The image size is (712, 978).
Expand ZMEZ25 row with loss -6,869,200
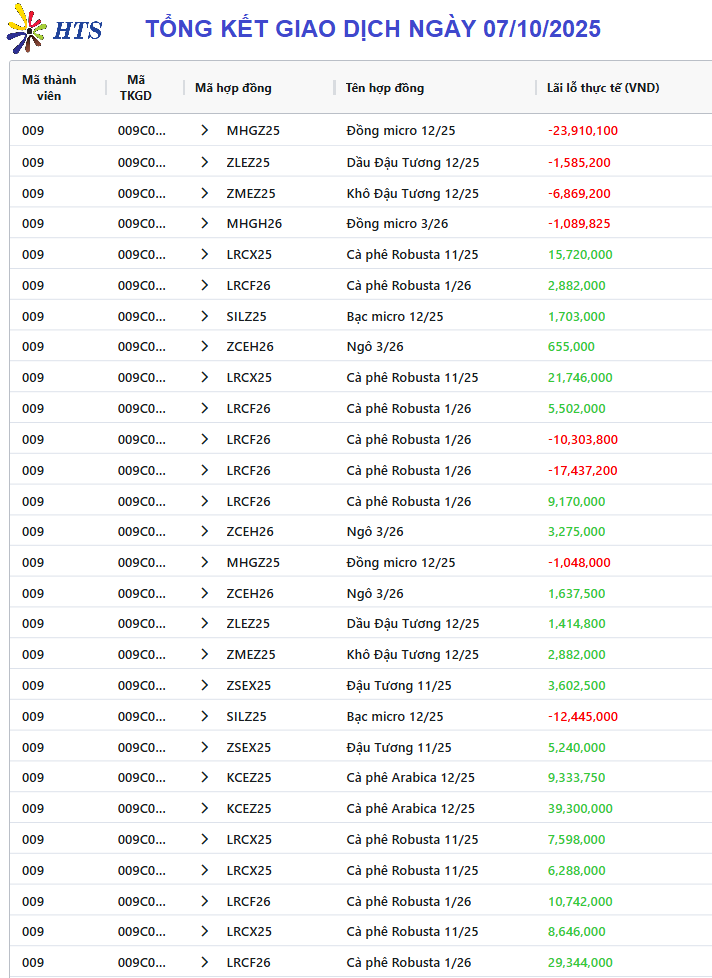[205, 194]
